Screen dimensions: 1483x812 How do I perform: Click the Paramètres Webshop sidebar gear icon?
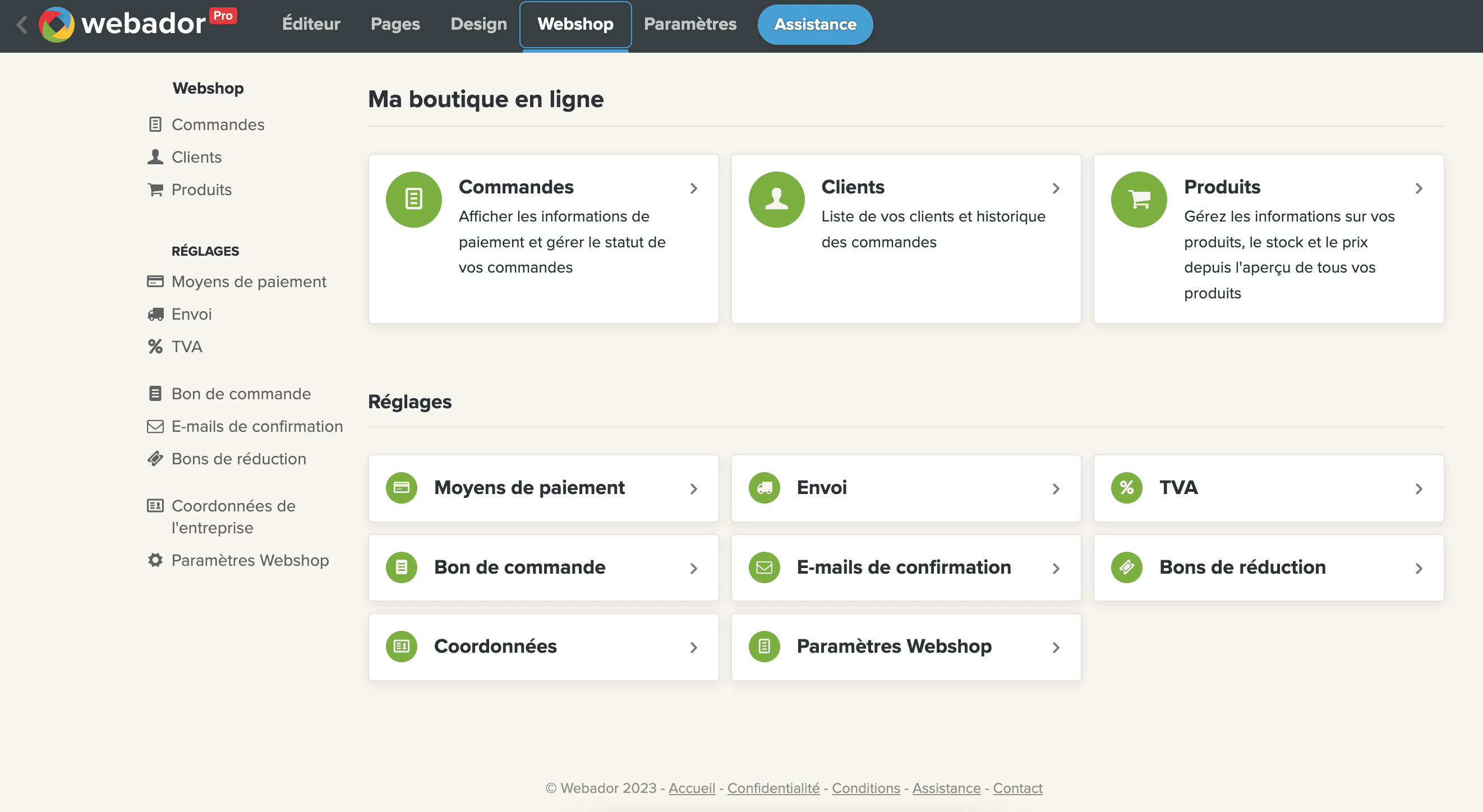tap(155, 560)
